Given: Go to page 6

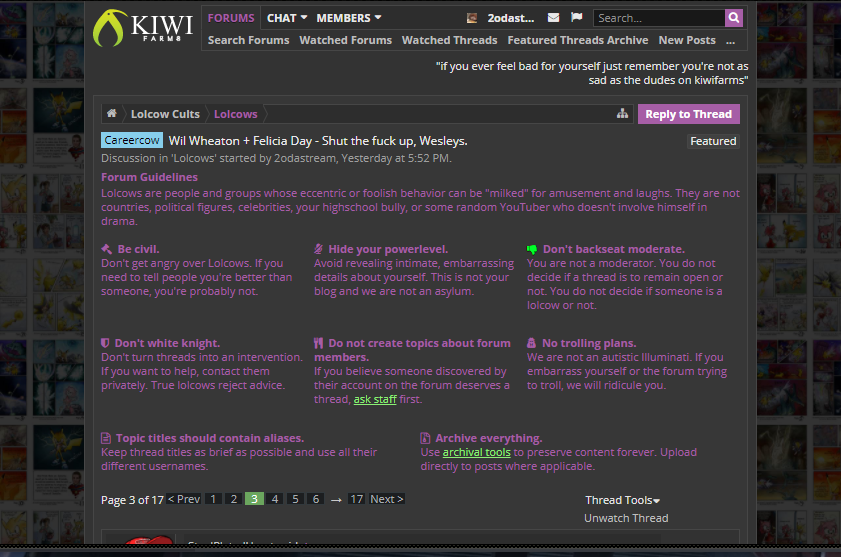Looking at the screenshot, I should point(316,499).
